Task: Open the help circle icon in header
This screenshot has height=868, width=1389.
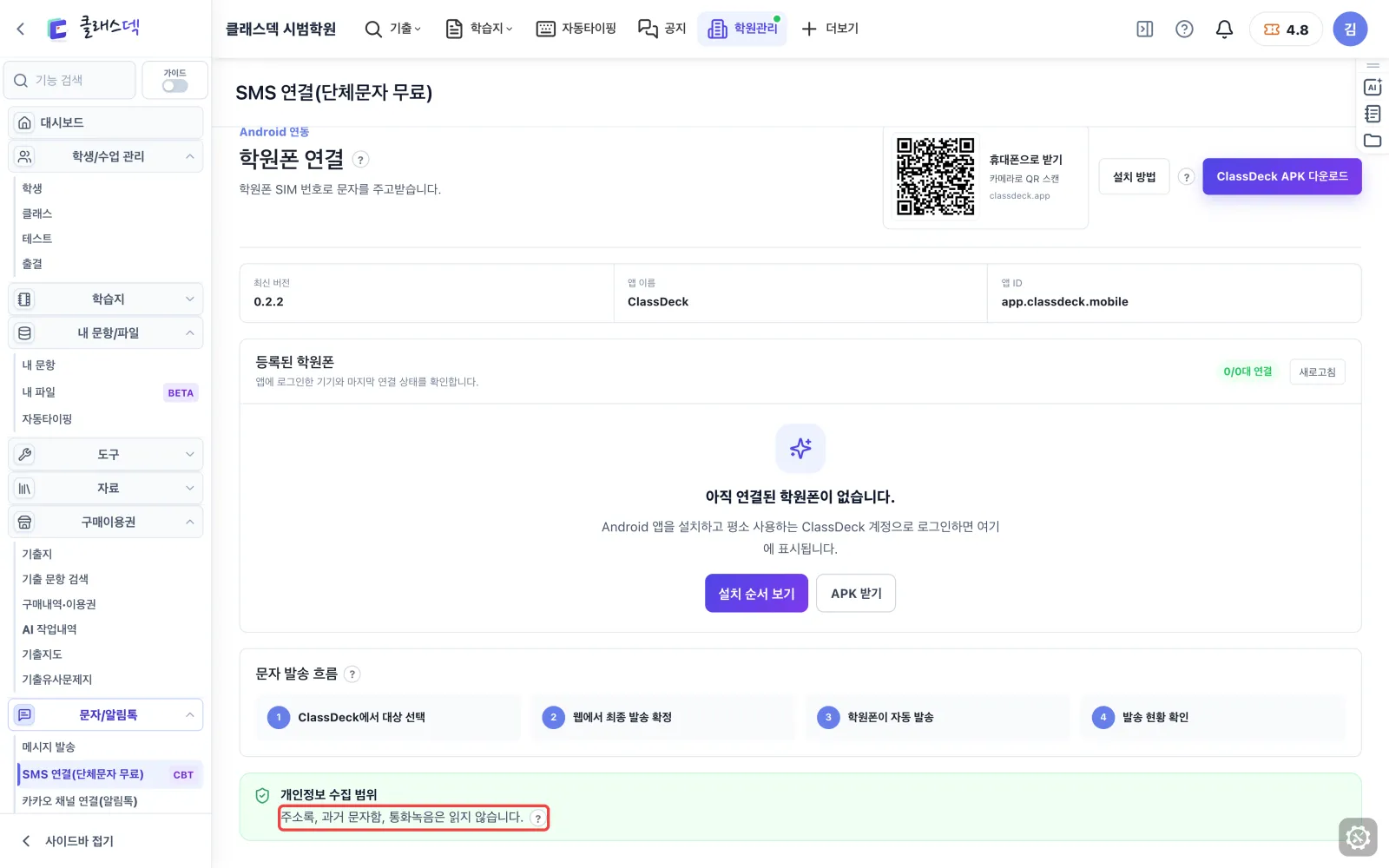Action: tap(1184, 29)
